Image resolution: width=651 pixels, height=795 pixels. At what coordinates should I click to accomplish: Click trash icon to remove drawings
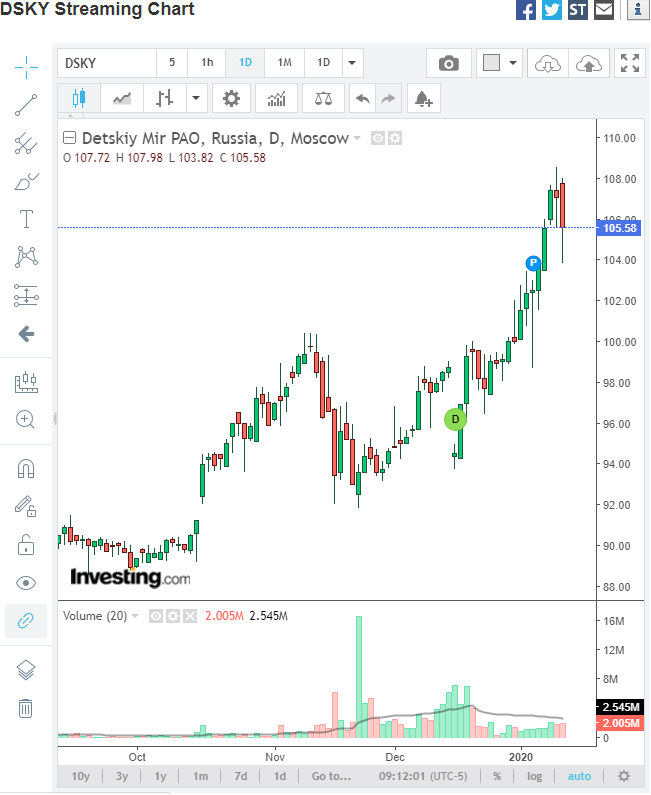tap(26, 708)
